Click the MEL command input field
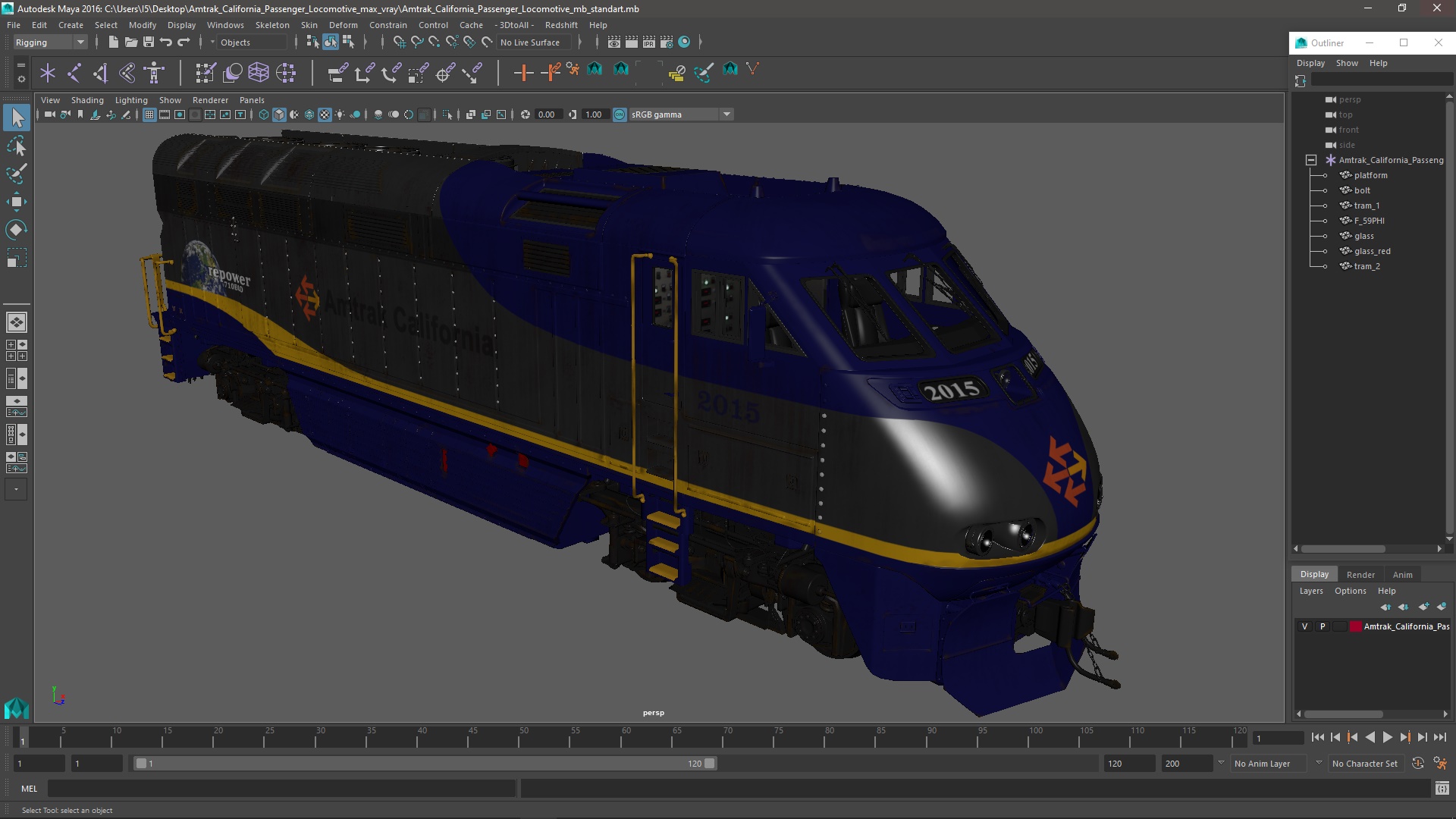1456x819 pixels. tap(282, 789)
